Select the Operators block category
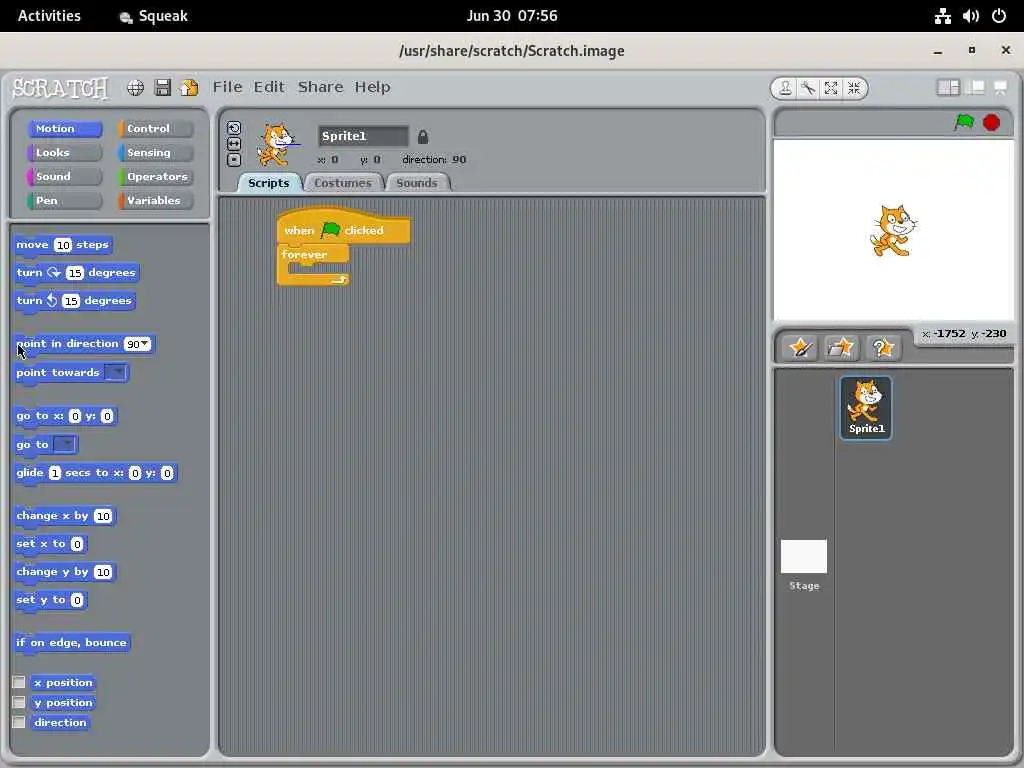The width and height of the screenshot is (1024, 768). click(156, 176)
